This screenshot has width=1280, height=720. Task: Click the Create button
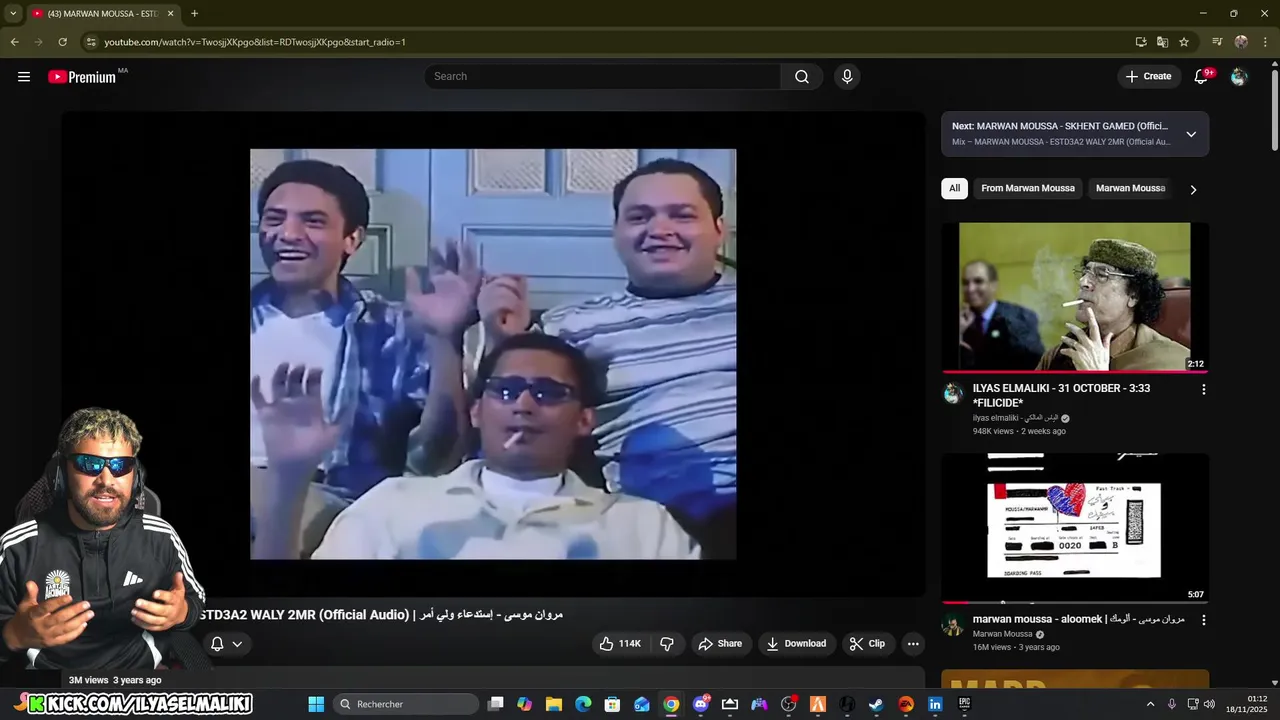pos(1148,76)
